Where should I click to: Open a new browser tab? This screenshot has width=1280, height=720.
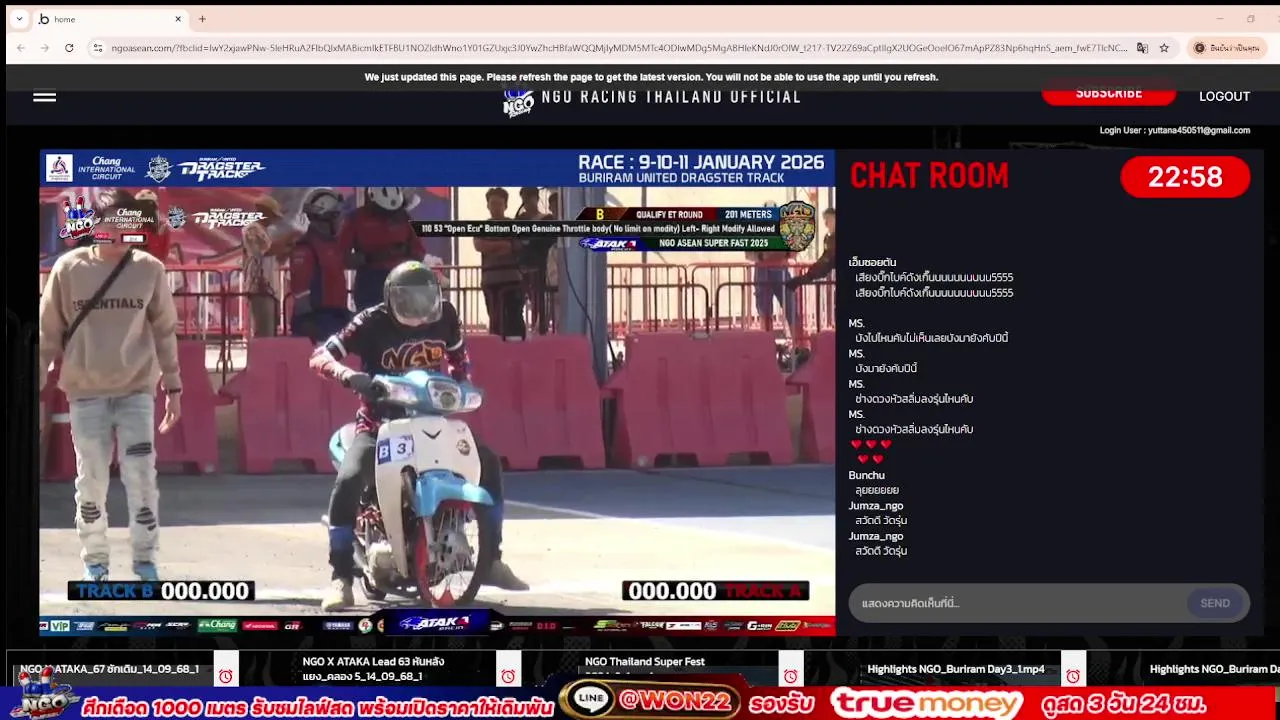pyautogui.click(x=202, y=19)
